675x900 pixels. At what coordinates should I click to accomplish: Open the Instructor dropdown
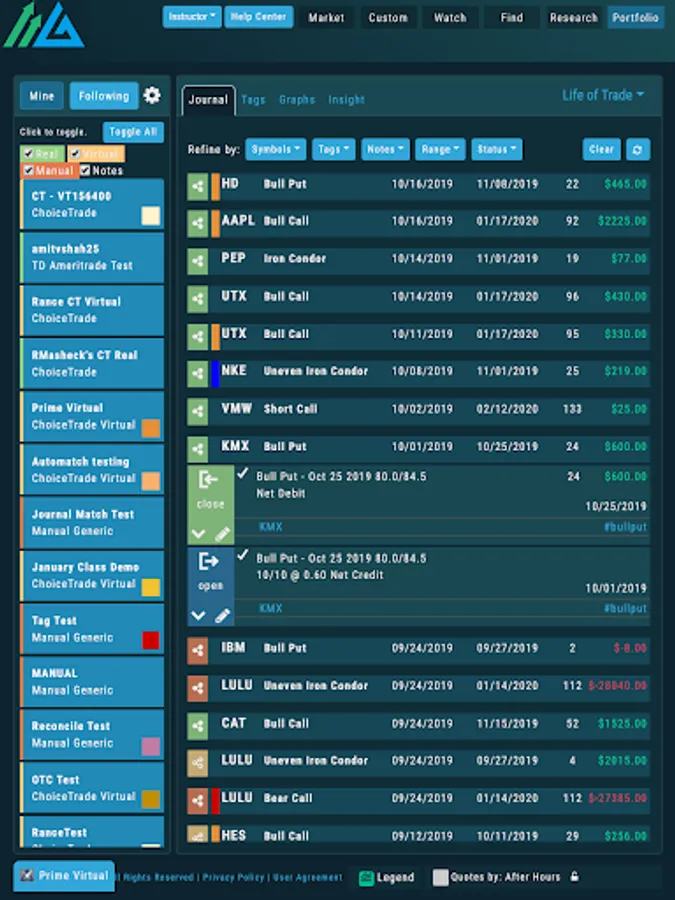(192, 17)
